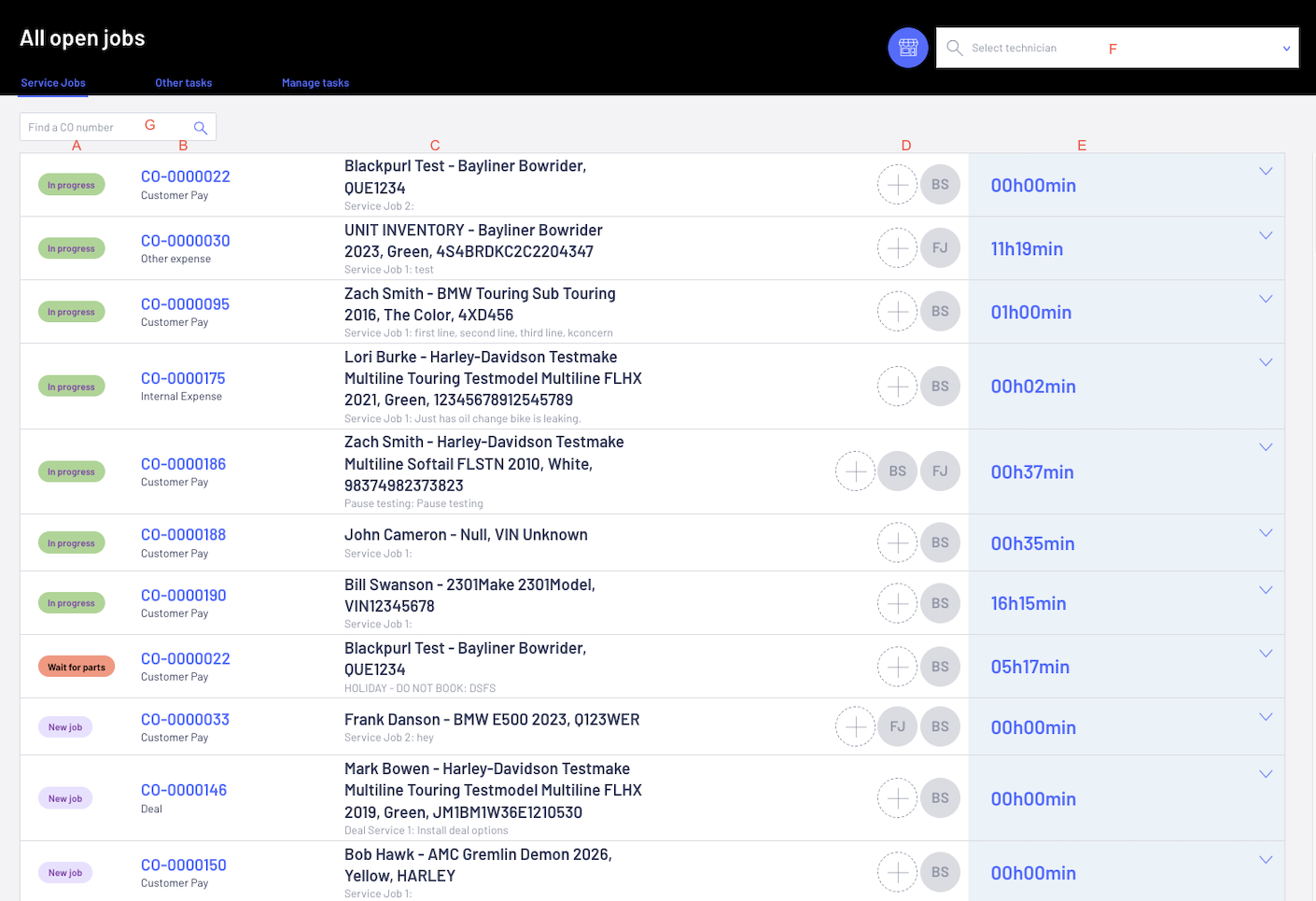The height and width of the screenshot is (901, 1316).
Task: Open customer order CO-0000188 link
Action: [184, 535]
